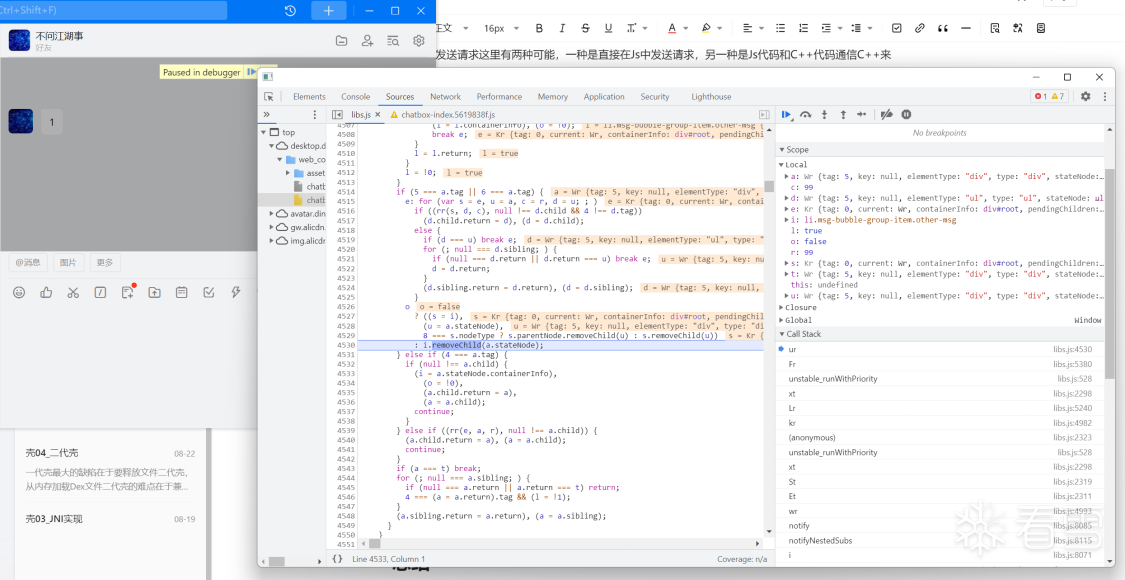Click the 图片 button in chat
This screenshot has height=580, width=1125.
(67, 263)
